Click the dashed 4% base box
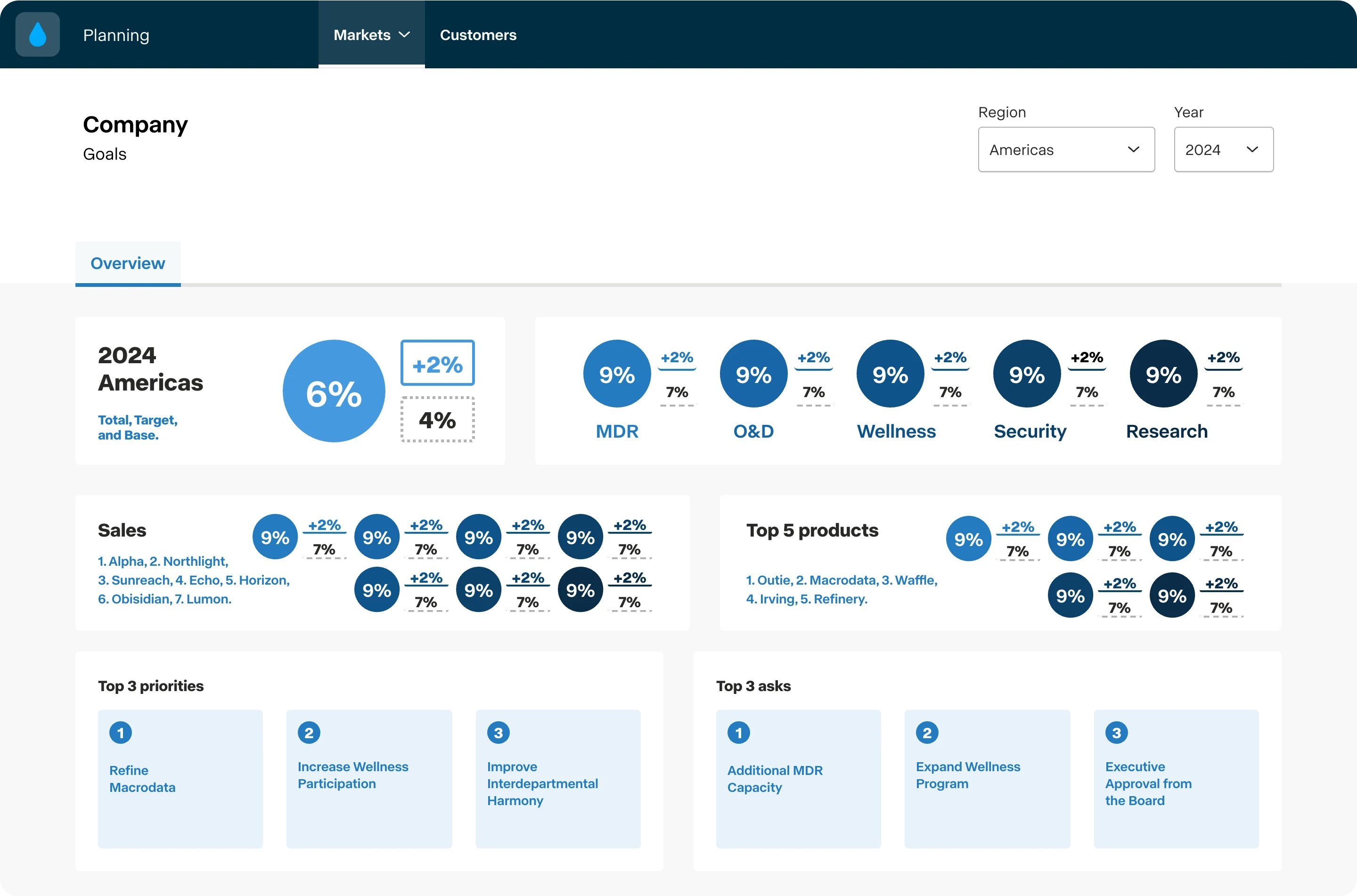 438,420
